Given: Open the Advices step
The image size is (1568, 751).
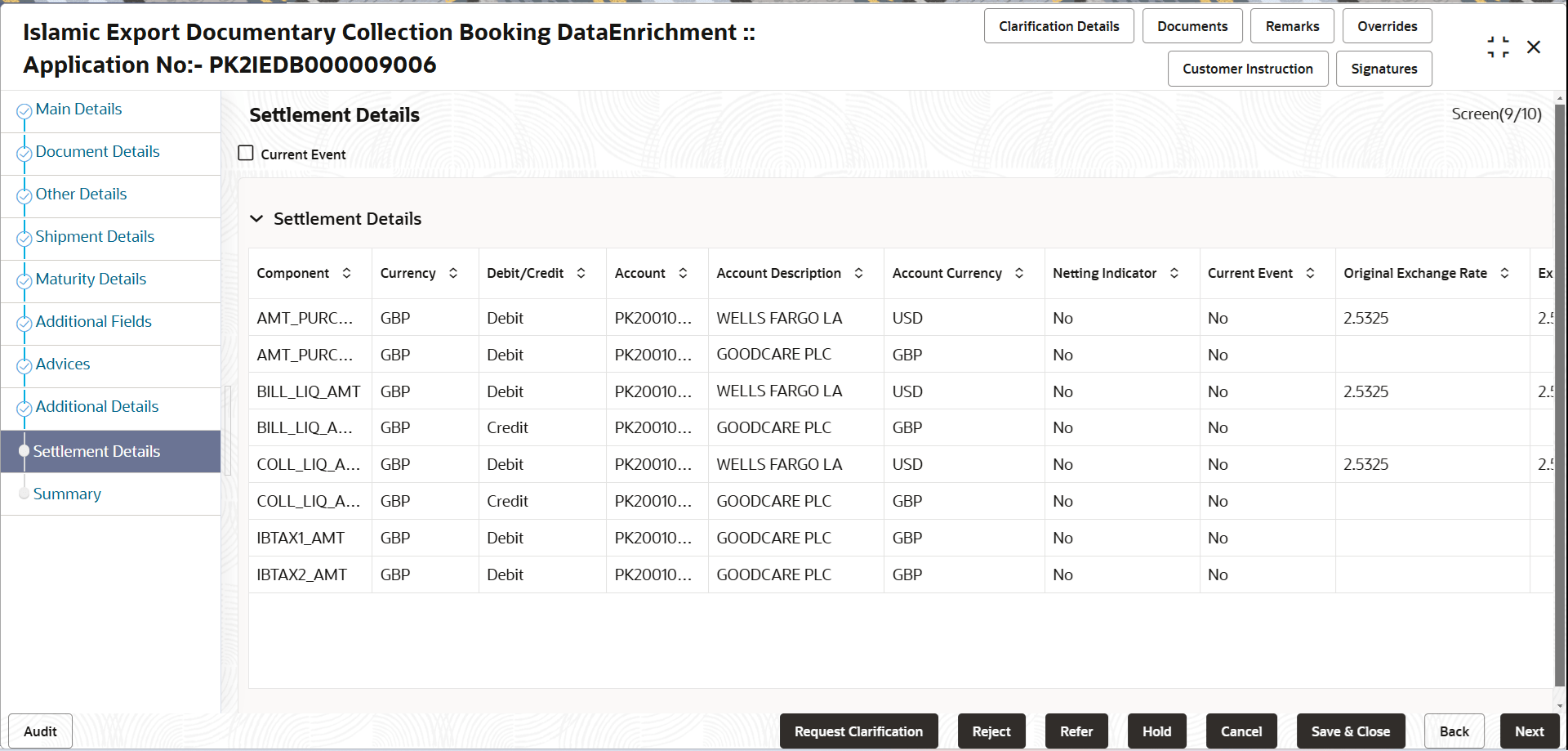Looking at the screenshot, I should point(63,364).
